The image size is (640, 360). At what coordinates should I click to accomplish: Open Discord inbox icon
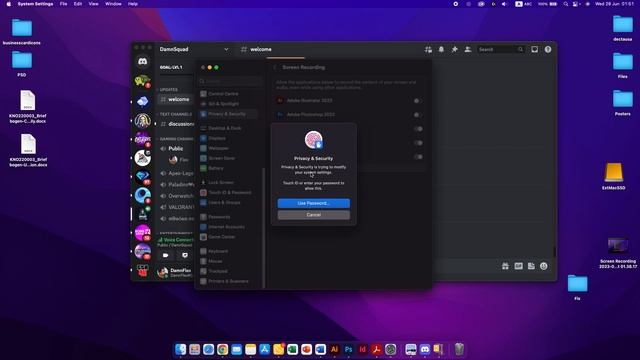coord(534,49)
